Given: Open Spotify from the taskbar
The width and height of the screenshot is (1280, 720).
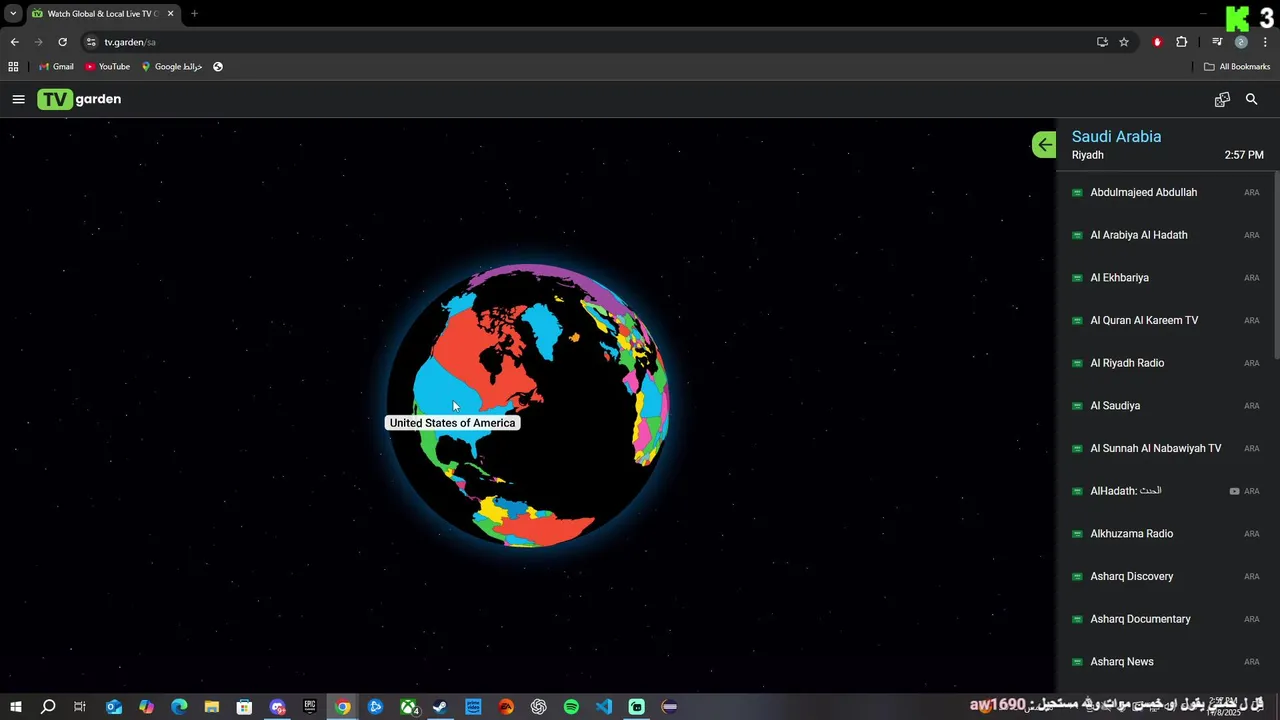Looking at the screenshot, I should [x=571, y=707].
